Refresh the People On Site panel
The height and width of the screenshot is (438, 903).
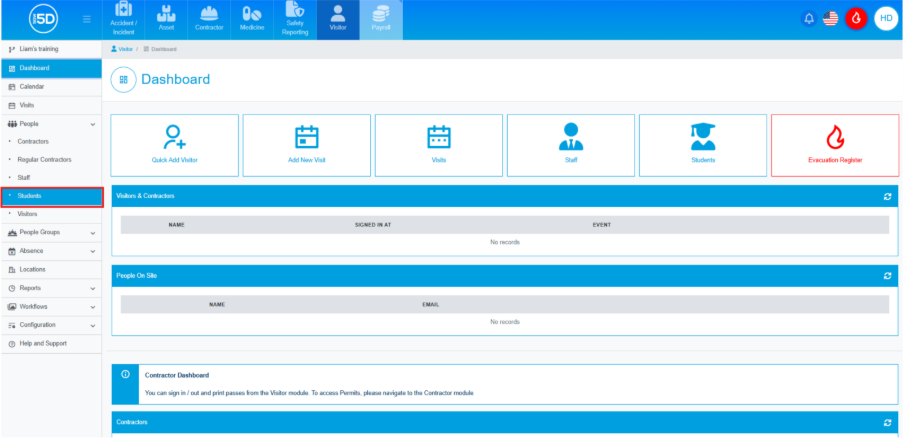887,275
